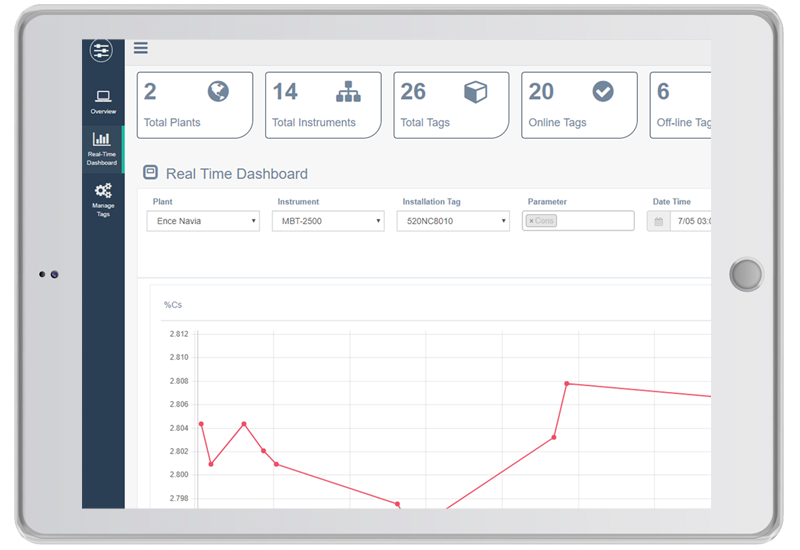The height and width of the screenshot is (550, 800).
Task: Click the cube icon on Total Tags card
Action: click(x=476, y=92)
